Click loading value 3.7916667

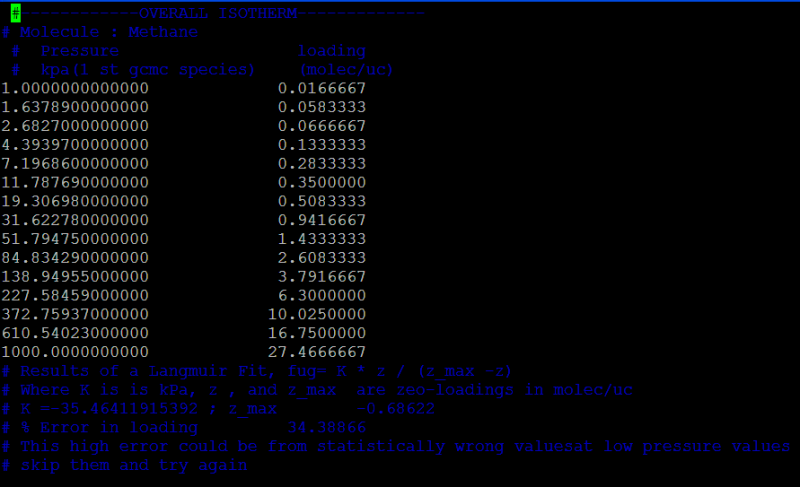click(322, 277)
